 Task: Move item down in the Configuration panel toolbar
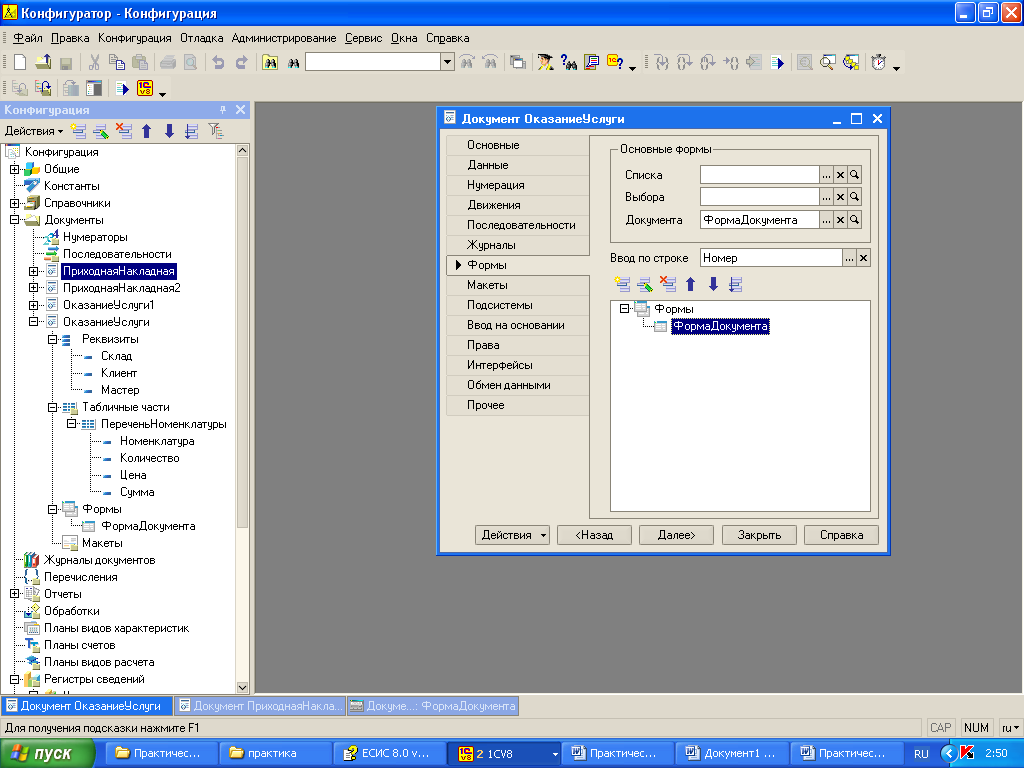tap(169, 131)
